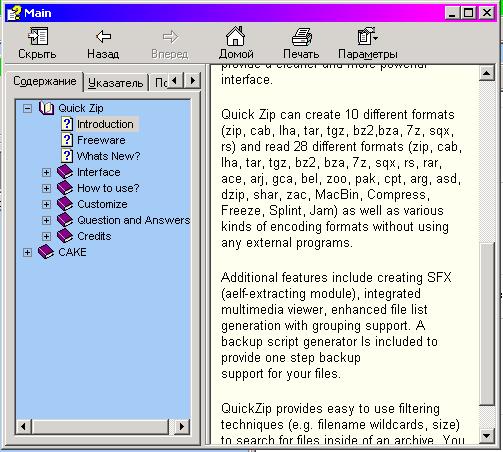This screenshot has width=503, height=452.
Task: Open the Freeware topic
Action: pos(101,140)
